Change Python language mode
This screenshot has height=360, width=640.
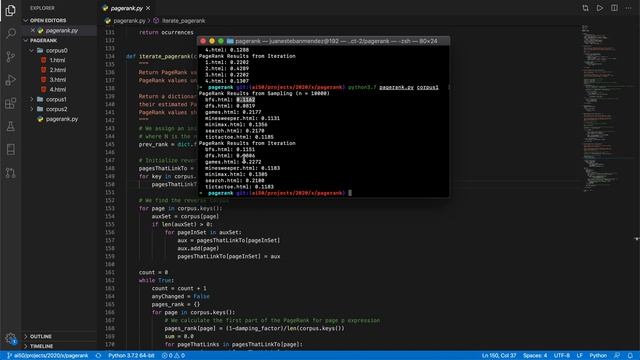(x=598, y=356)
